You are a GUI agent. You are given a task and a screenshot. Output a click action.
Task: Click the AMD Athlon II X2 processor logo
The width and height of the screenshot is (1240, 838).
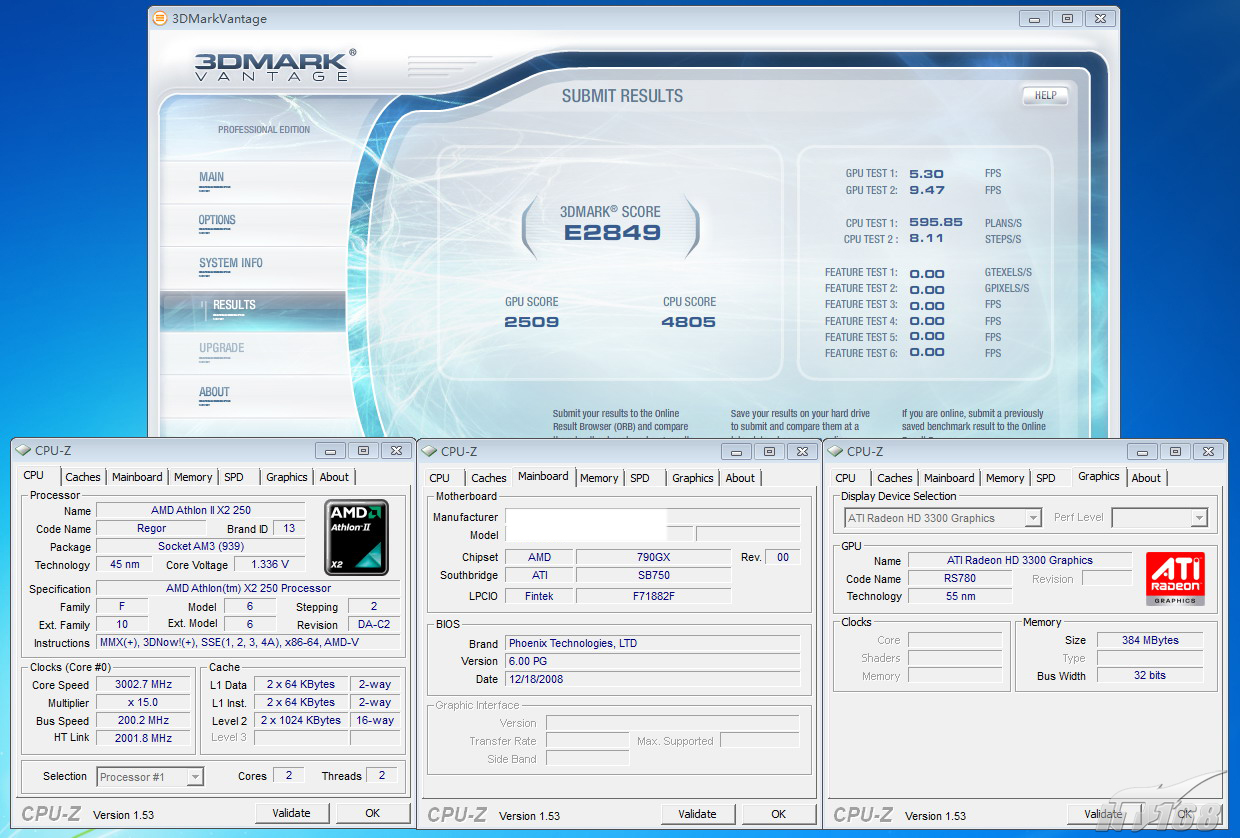[357, 538]
